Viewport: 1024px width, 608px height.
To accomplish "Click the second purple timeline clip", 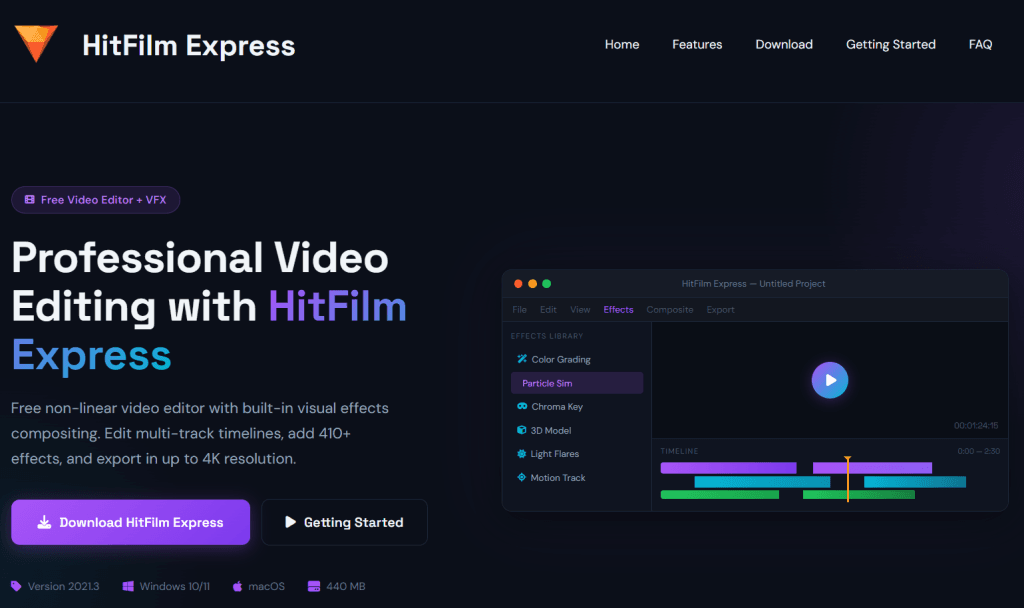I will coord(872,468).
